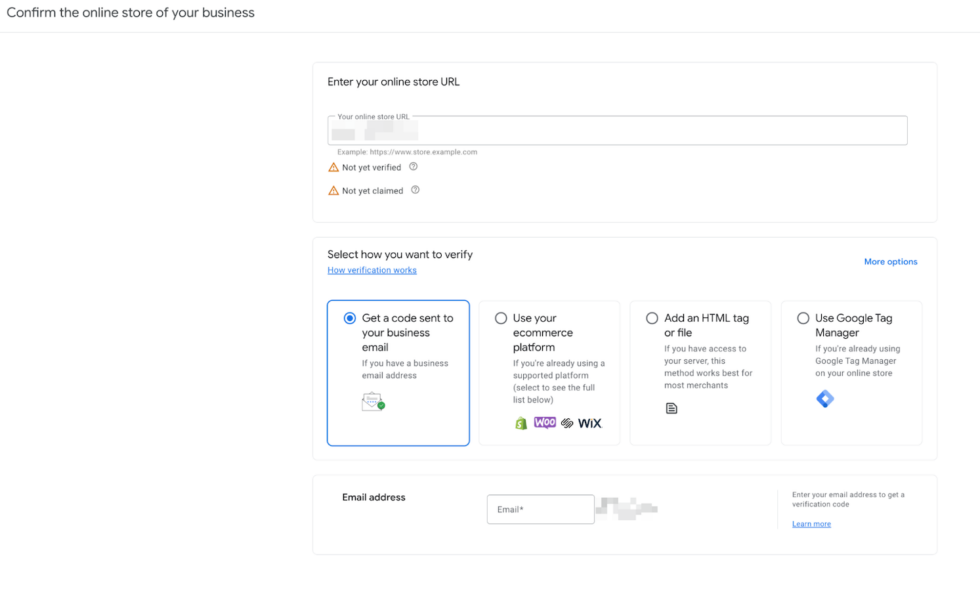Viewport: 980px width, 595px height.
Task: Click the Wix platform icon
Action: (588, 422)
